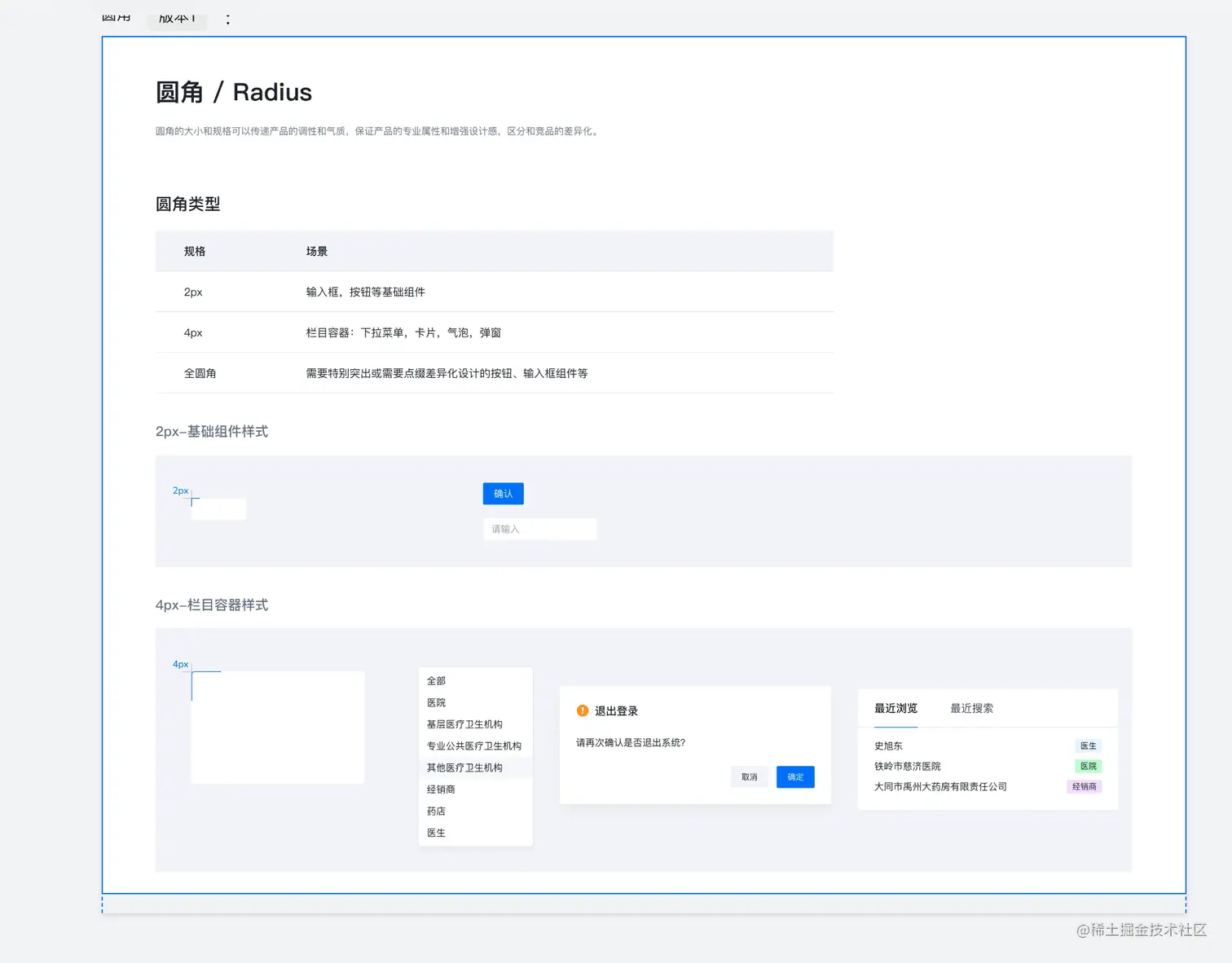Click the 圆角类型 section heading

[187, 204]
